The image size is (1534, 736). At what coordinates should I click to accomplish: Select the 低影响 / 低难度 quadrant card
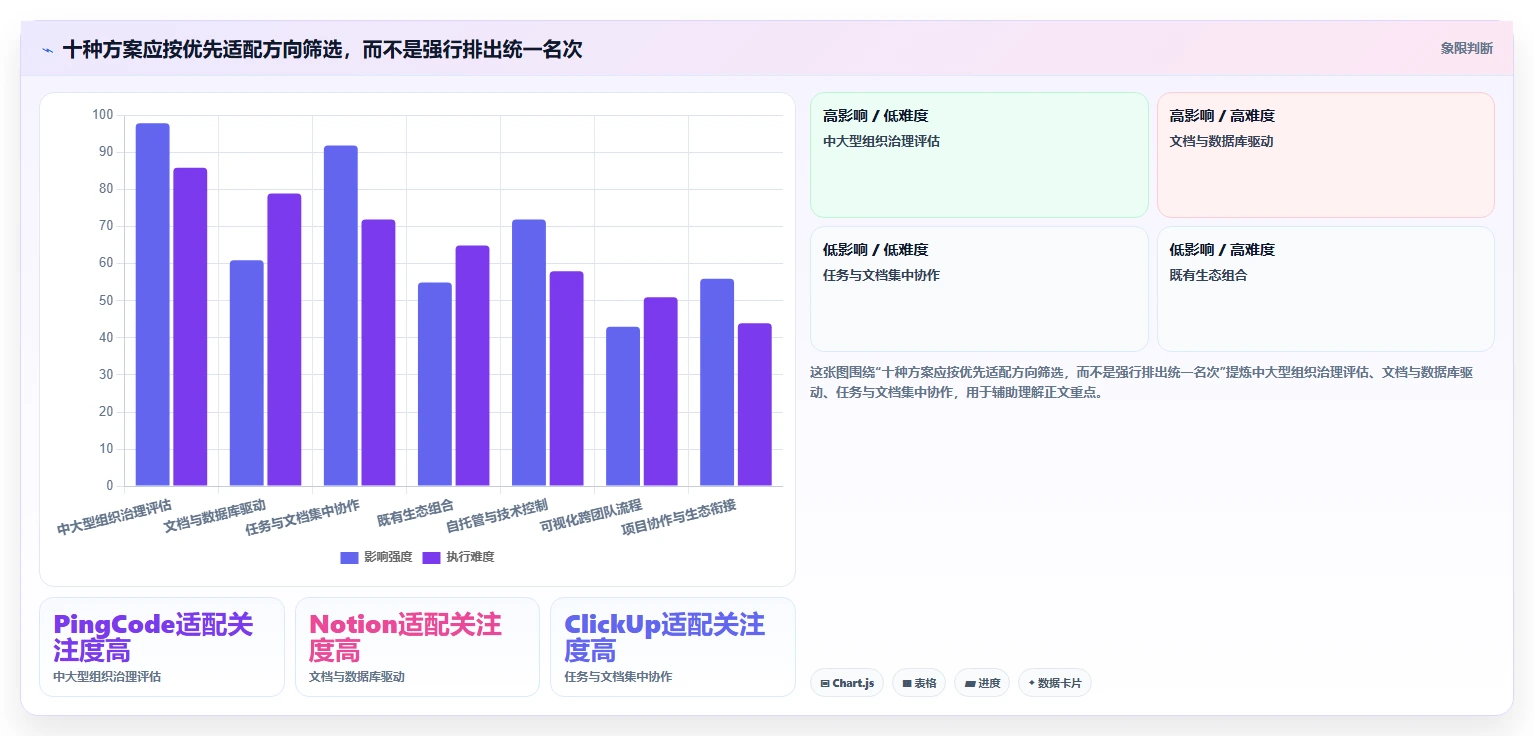(979, 289)
